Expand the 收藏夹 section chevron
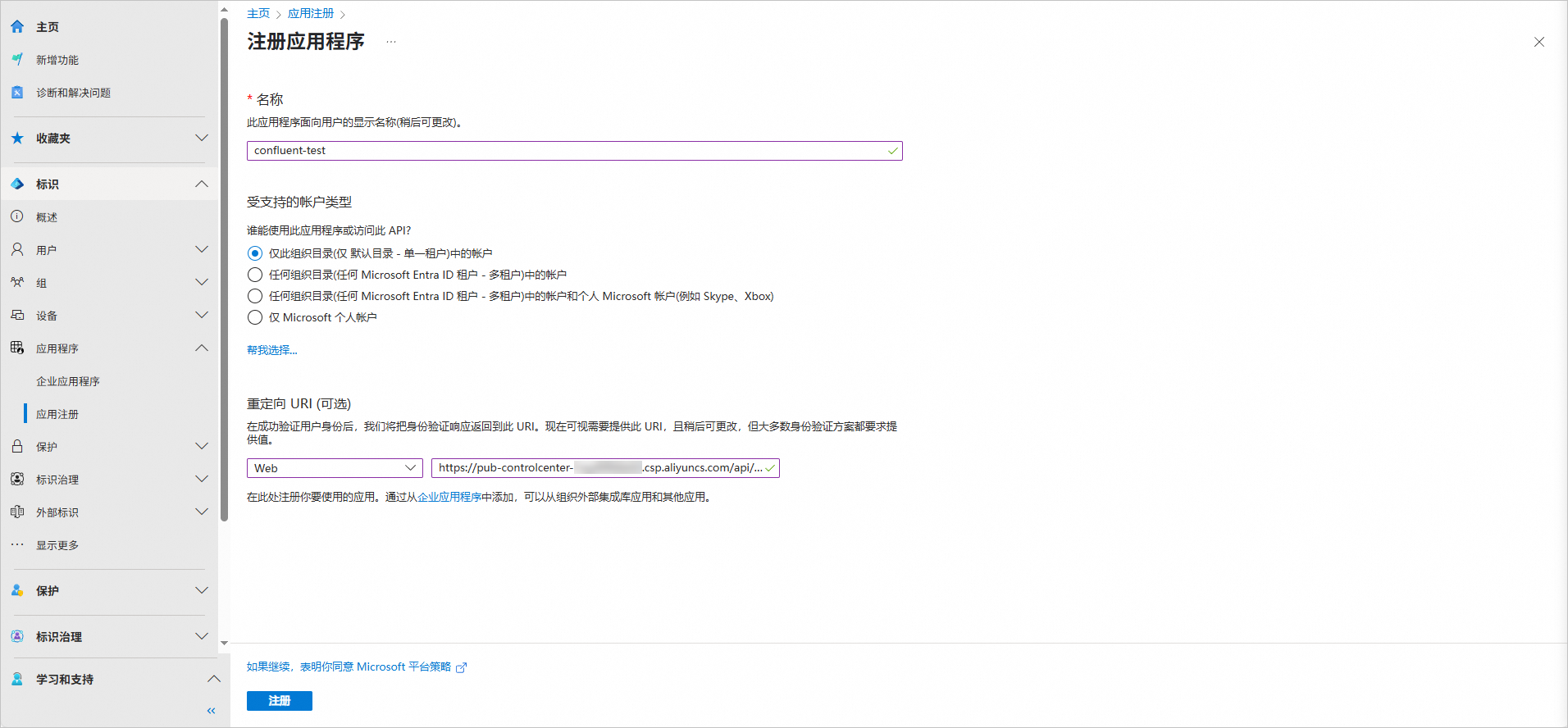This screenshot has height=728, width=1568. tap(202, 139)
